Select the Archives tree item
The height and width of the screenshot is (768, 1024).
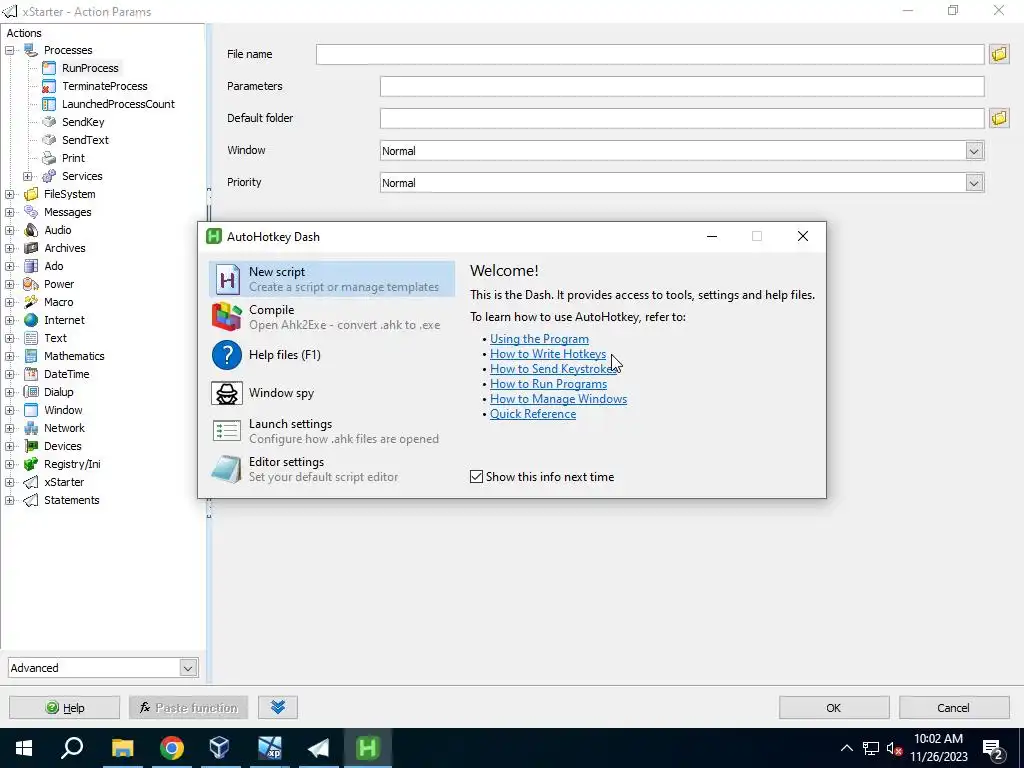65,248
